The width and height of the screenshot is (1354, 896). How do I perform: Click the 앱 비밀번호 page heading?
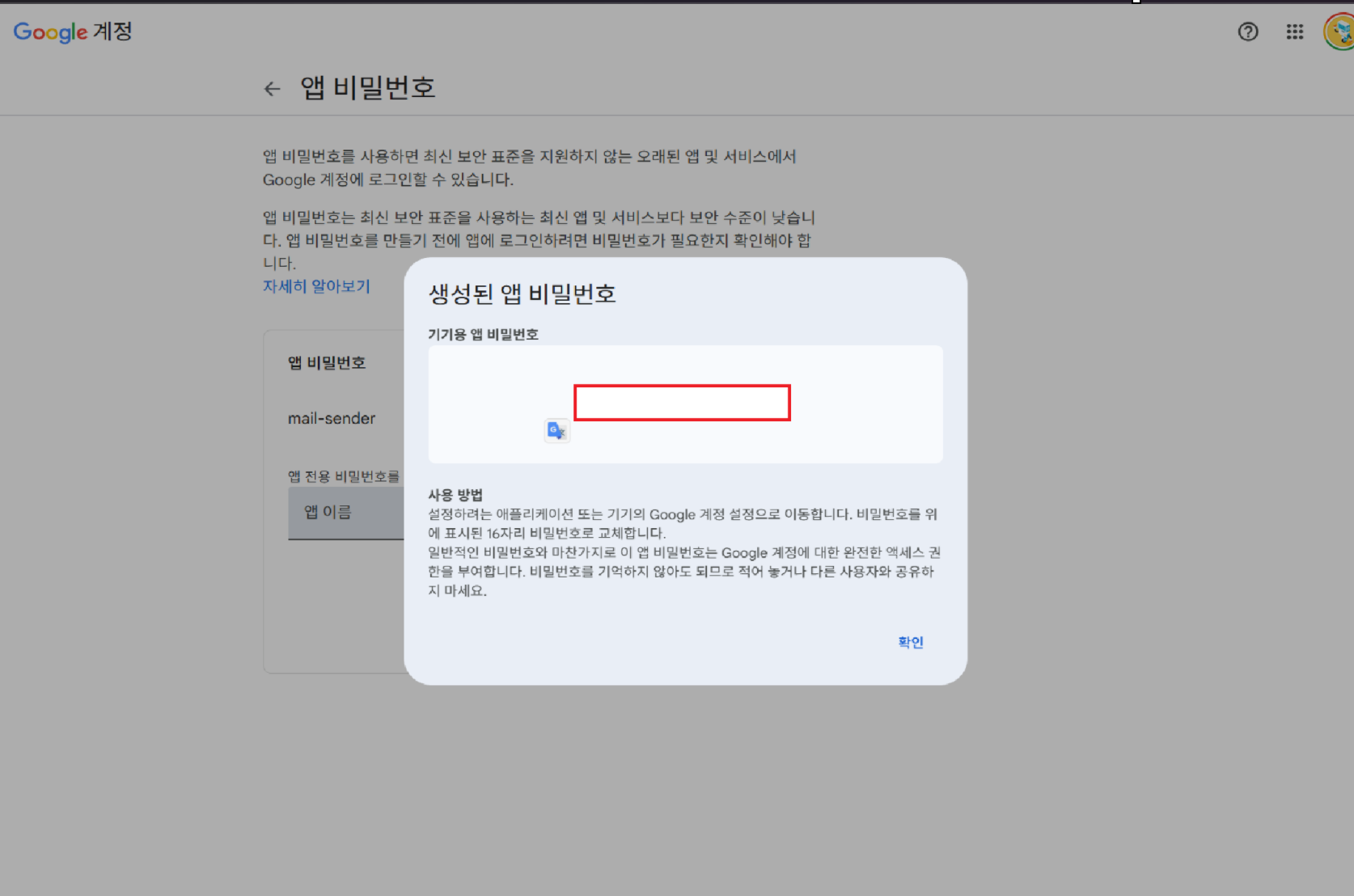tap(368, 87)
